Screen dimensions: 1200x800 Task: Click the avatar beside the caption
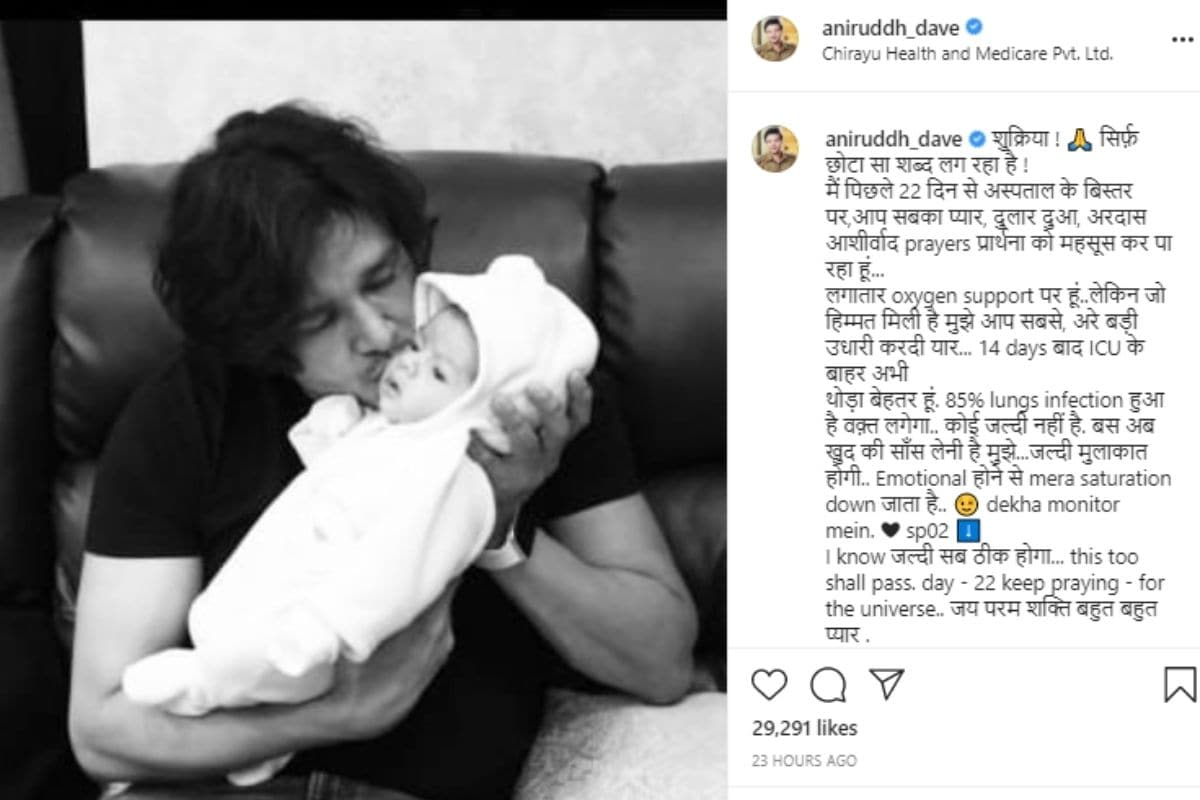(775, 149)
